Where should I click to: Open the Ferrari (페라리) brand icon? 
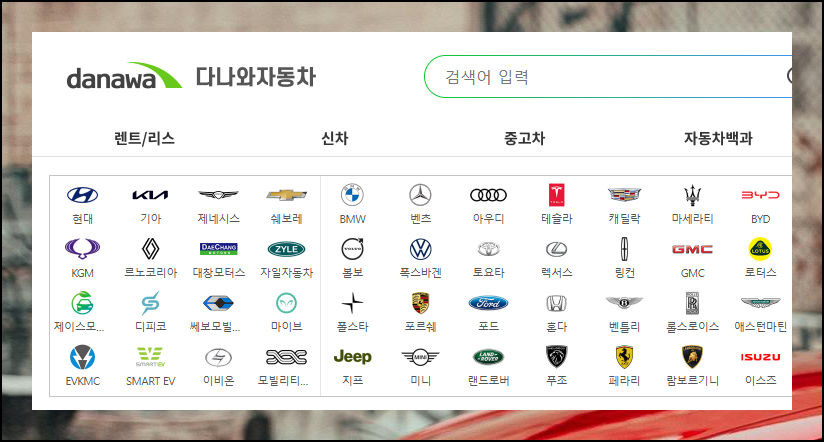click(624, 357)
